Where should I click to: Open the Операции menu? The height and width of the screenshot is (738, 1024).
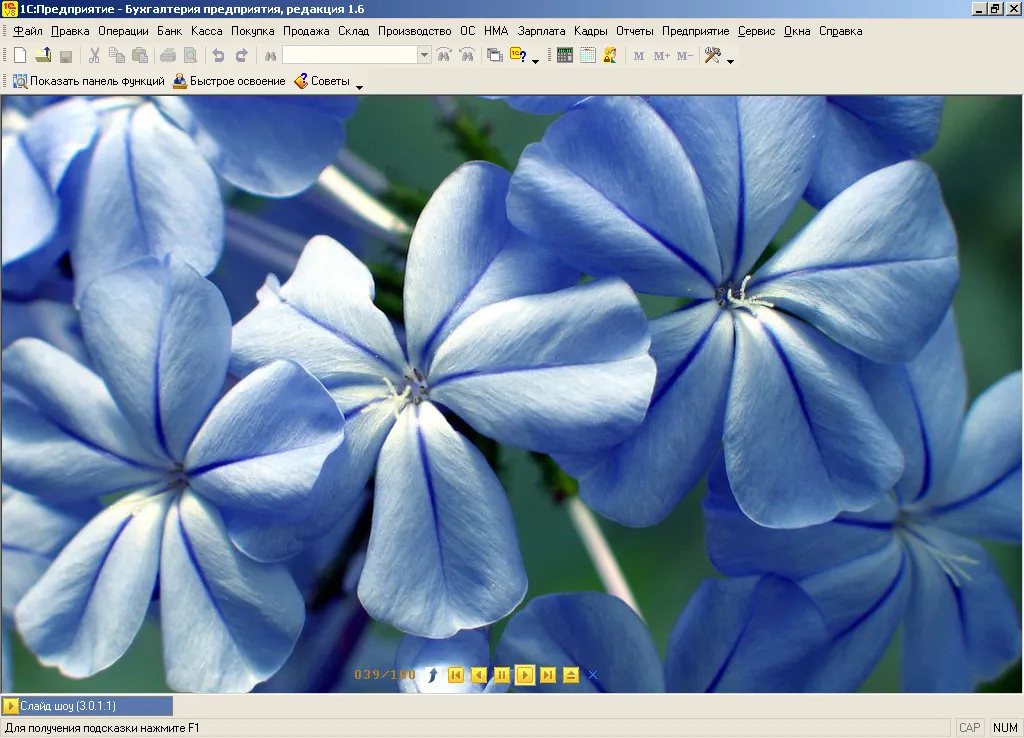click(x=123, y=31)
